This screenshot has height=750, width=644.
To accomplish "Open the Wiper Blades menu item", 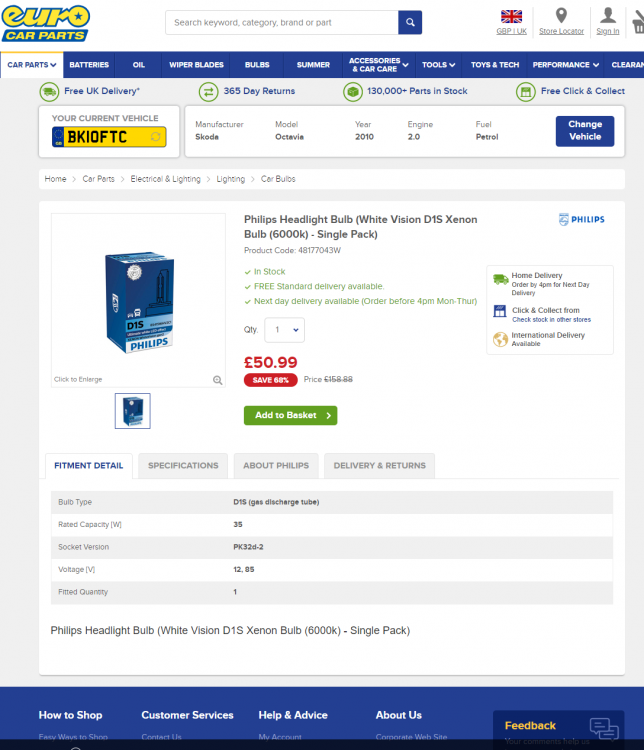I will pyautogui.click(x=196, y=65).
